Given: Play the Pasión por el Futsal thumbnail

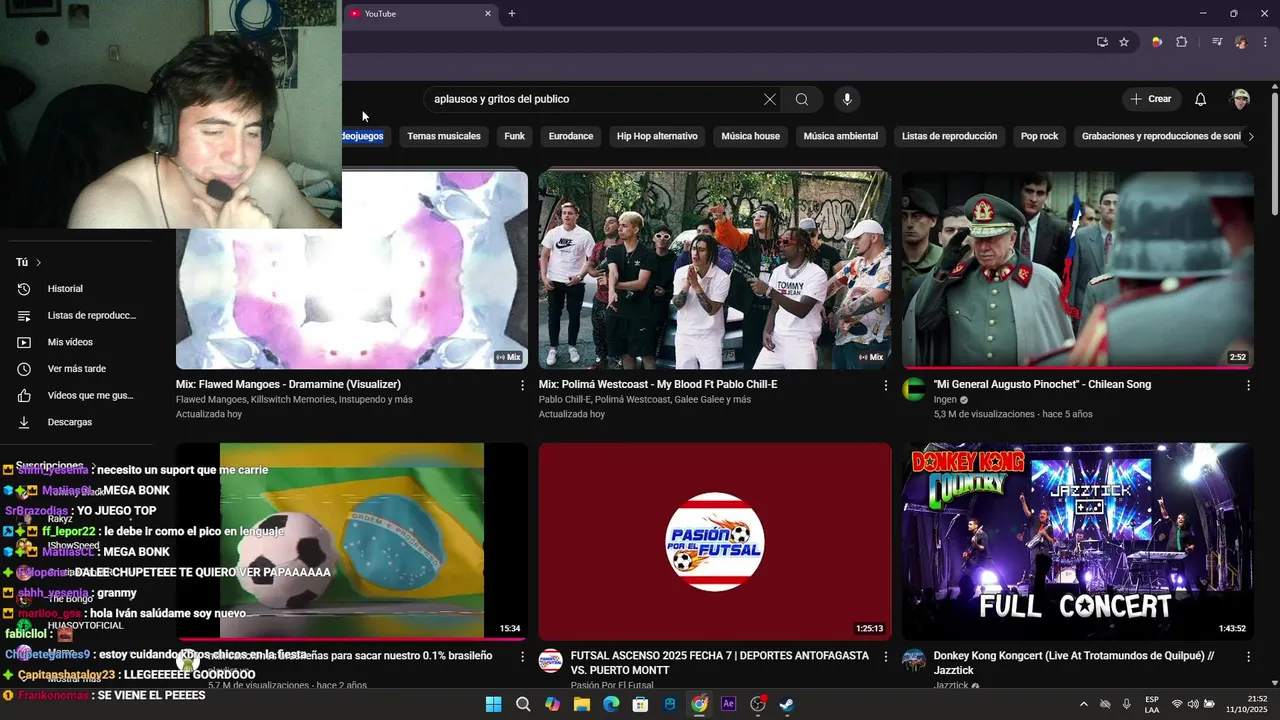Looking at the screenshot, I should 715,542.
